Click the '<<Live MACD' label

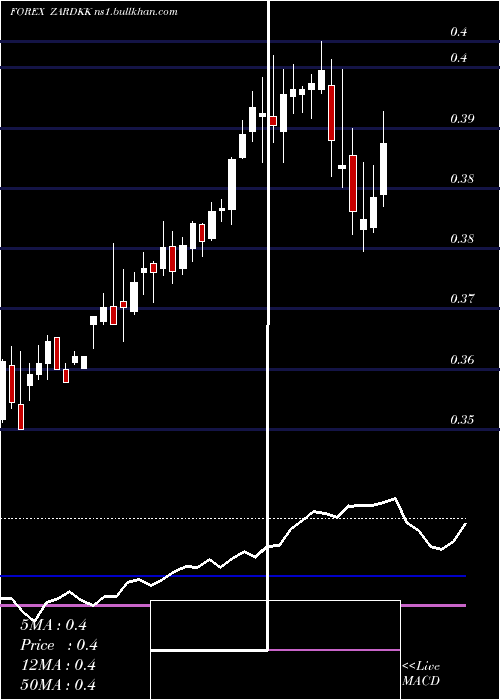(x=421, y=674)
